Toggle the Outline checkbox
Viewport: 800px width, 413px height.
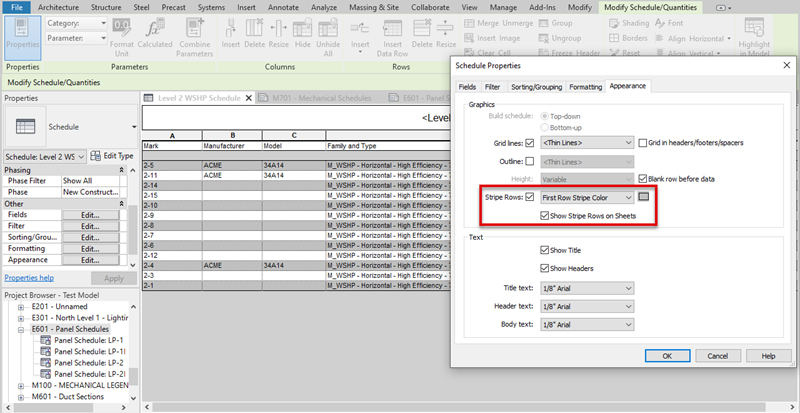(529, 161)
